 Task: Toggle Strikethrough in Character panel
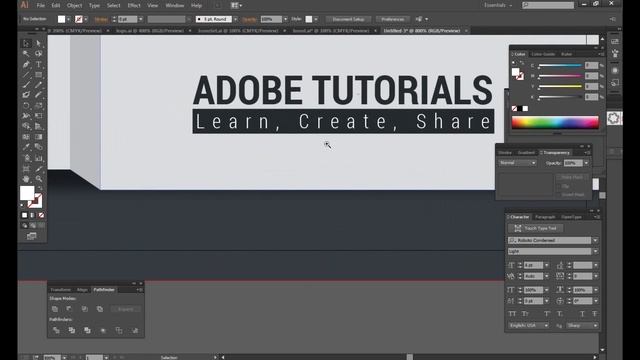595,314
